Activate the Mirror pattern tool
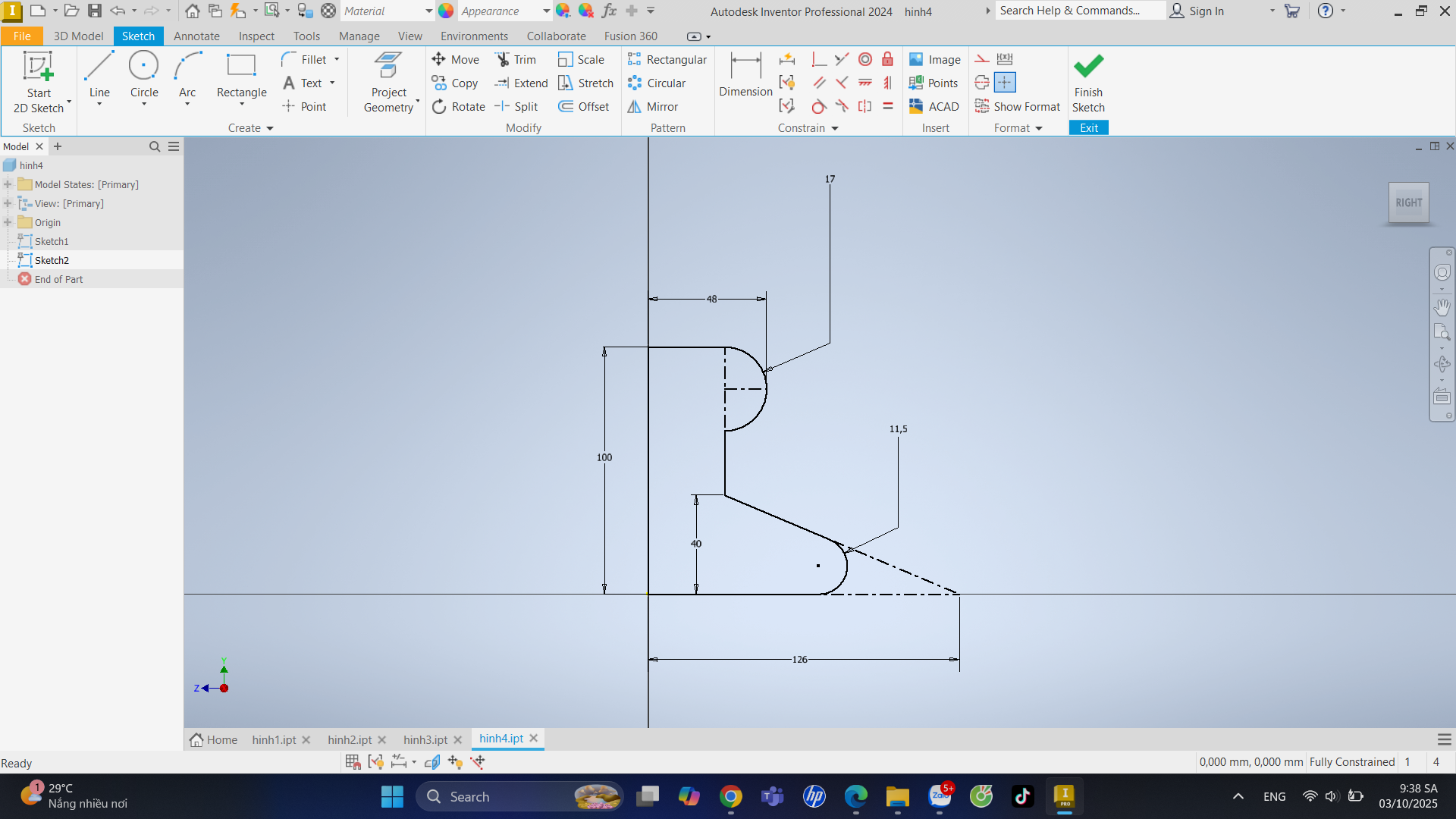The width and height of the screenshot is (1456, 819). click(653, 107)
